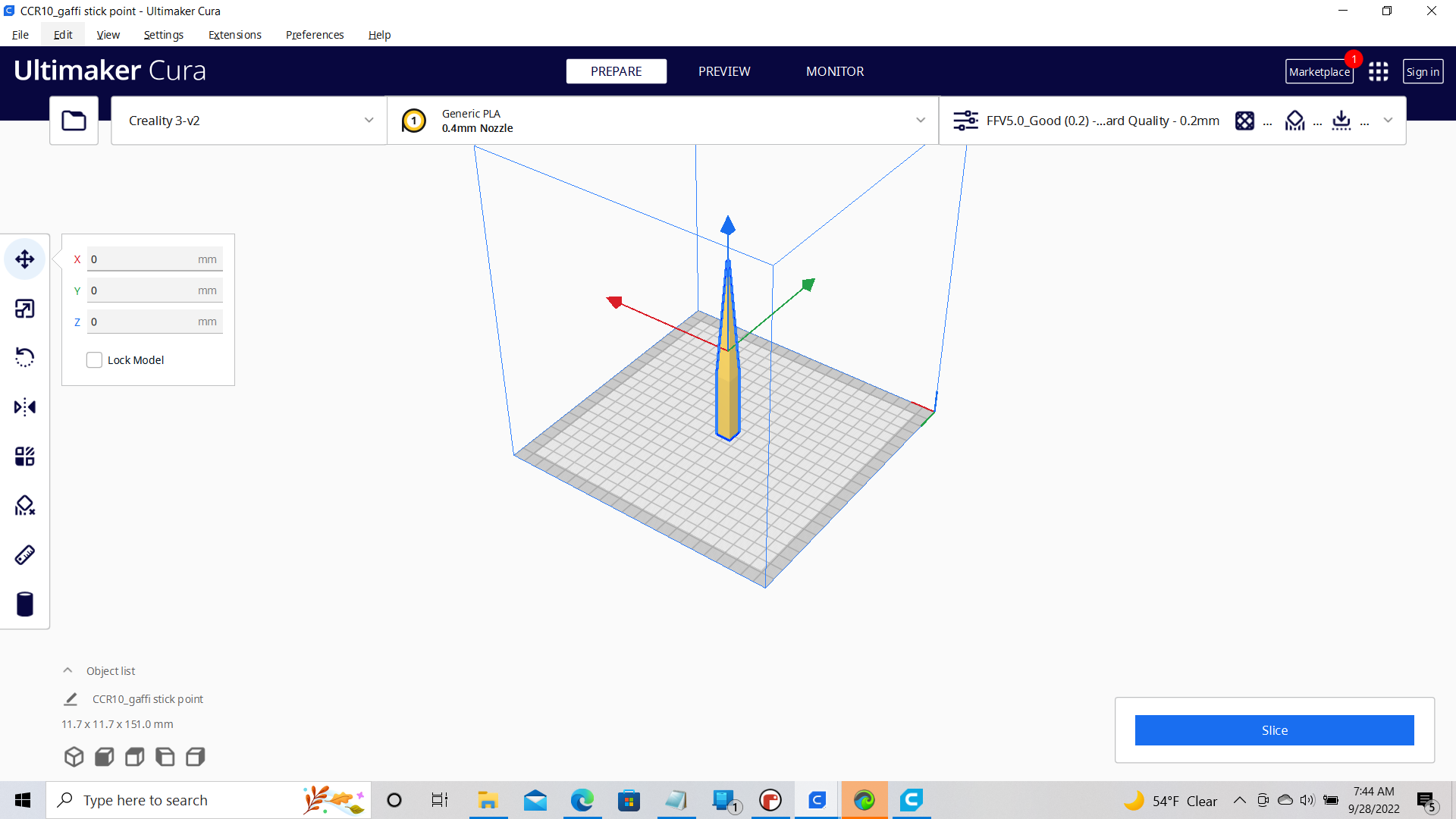This screenshot has width=1456, height=819.
Task: Click the Slice button
Action: (x=1274, y=730)
